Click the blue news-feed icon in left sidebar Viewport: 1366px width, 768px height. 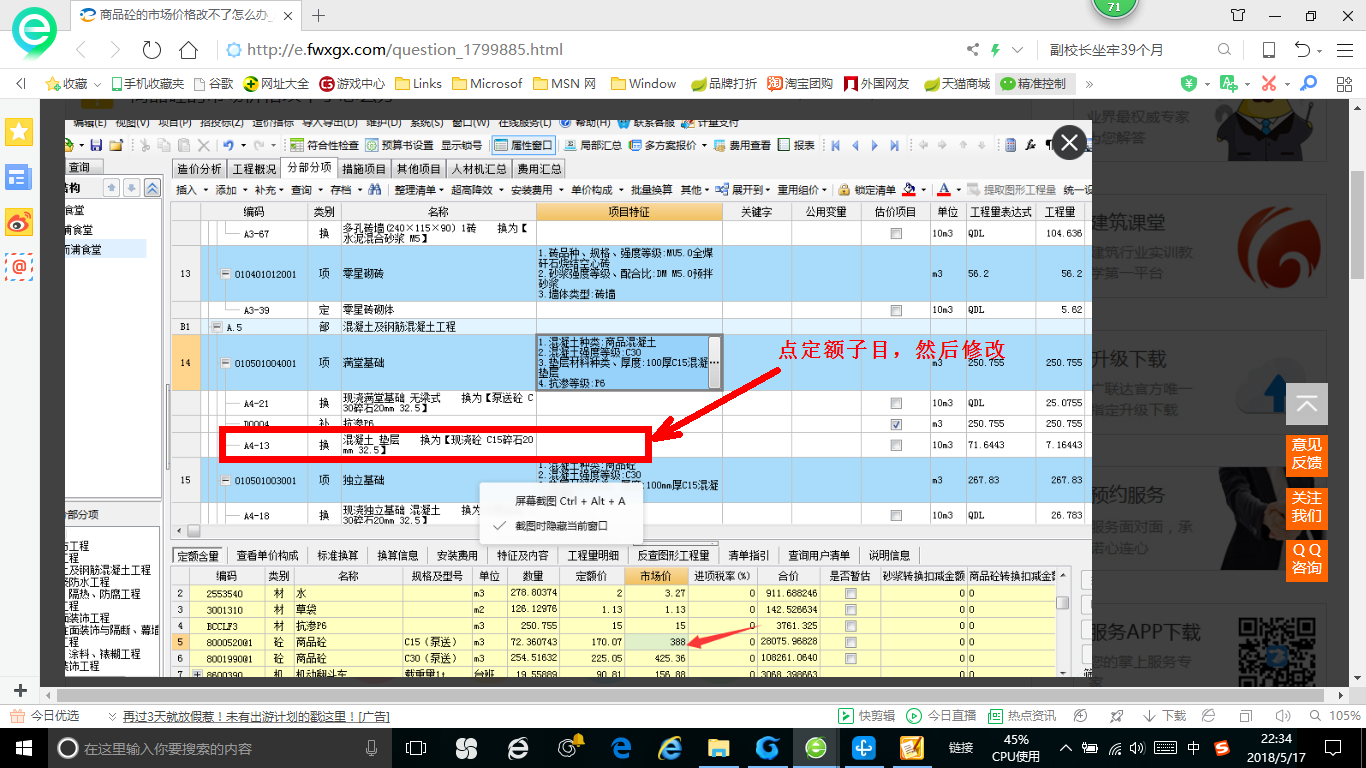(19, 178)
